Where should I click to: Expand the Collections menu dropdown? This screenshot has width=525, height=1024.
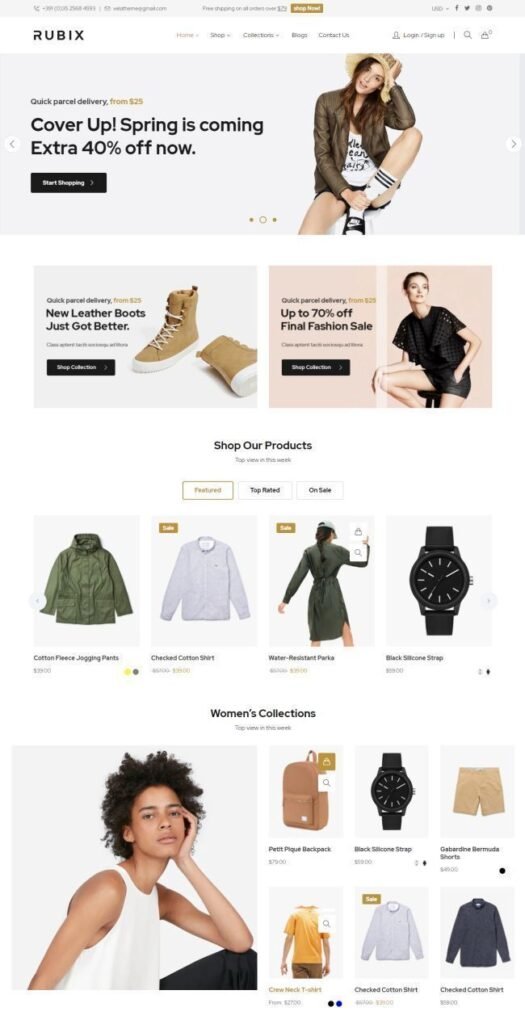pos(261,35)
